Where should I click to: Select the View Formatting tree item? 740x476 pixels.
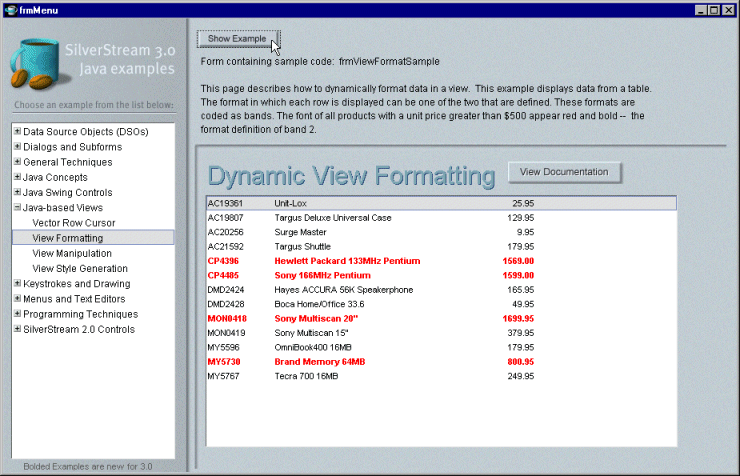pos(93,238)
